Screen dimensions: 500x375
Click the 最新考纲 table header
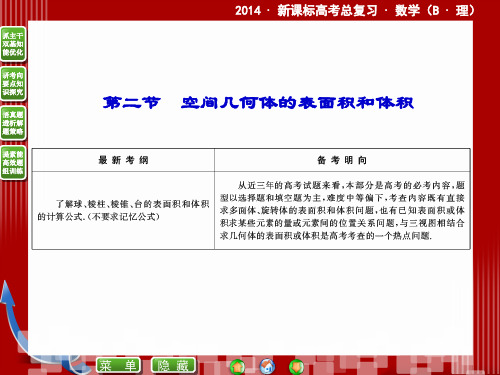pos(123,160)
